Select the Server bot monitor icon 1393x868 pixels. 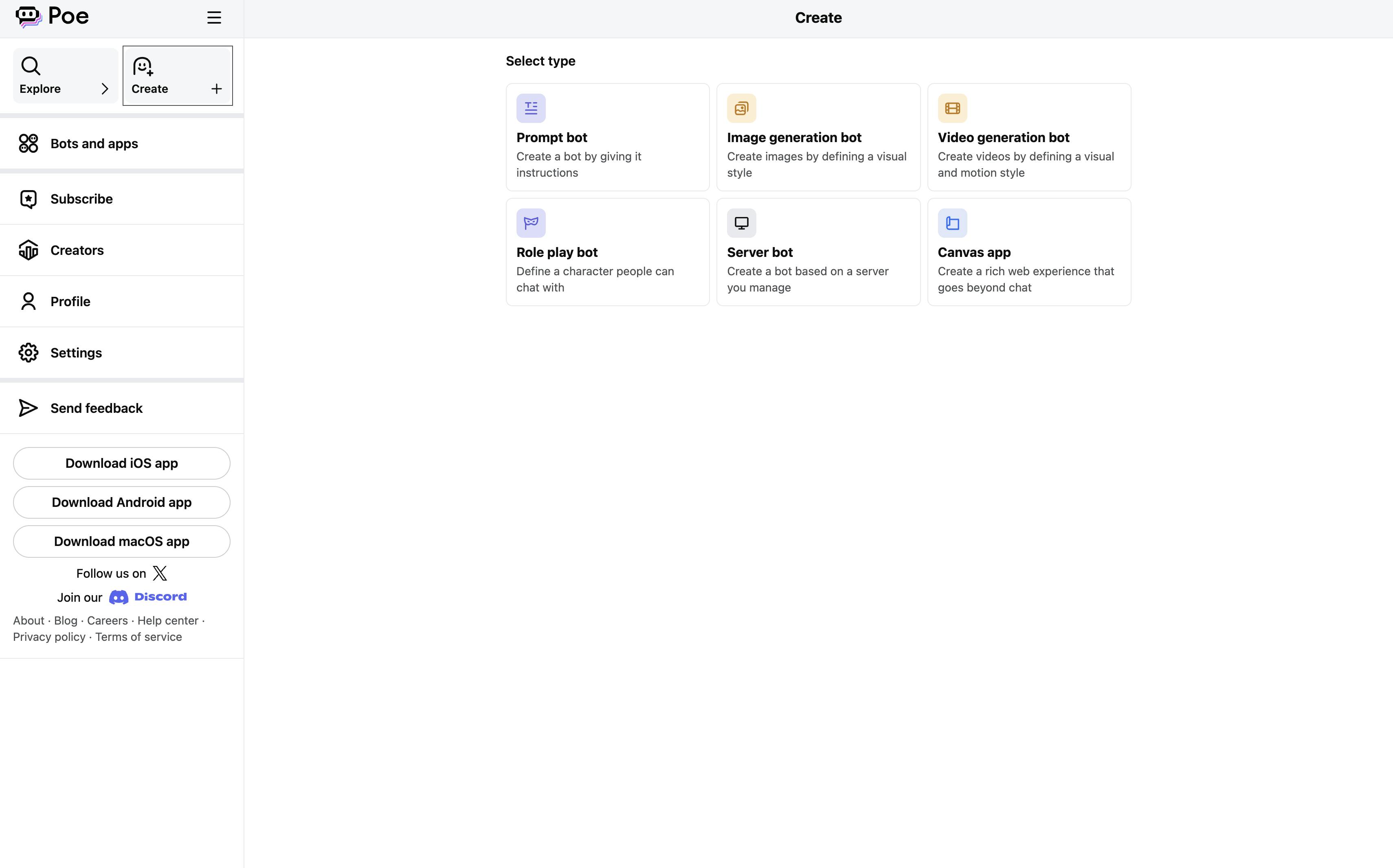[741, 224]
